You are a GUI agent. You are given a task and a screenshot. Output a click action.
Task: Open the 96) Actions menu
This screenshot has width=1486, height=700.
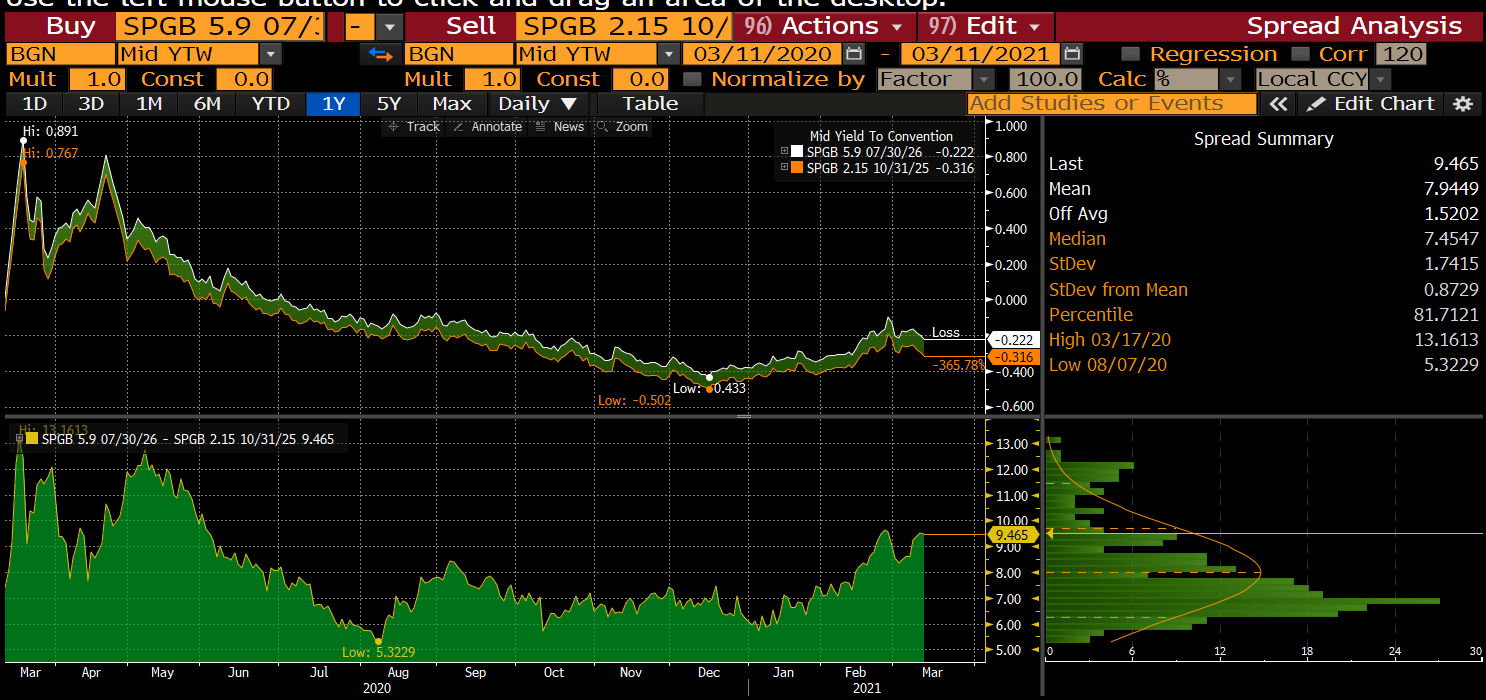[x=823, y=27]
